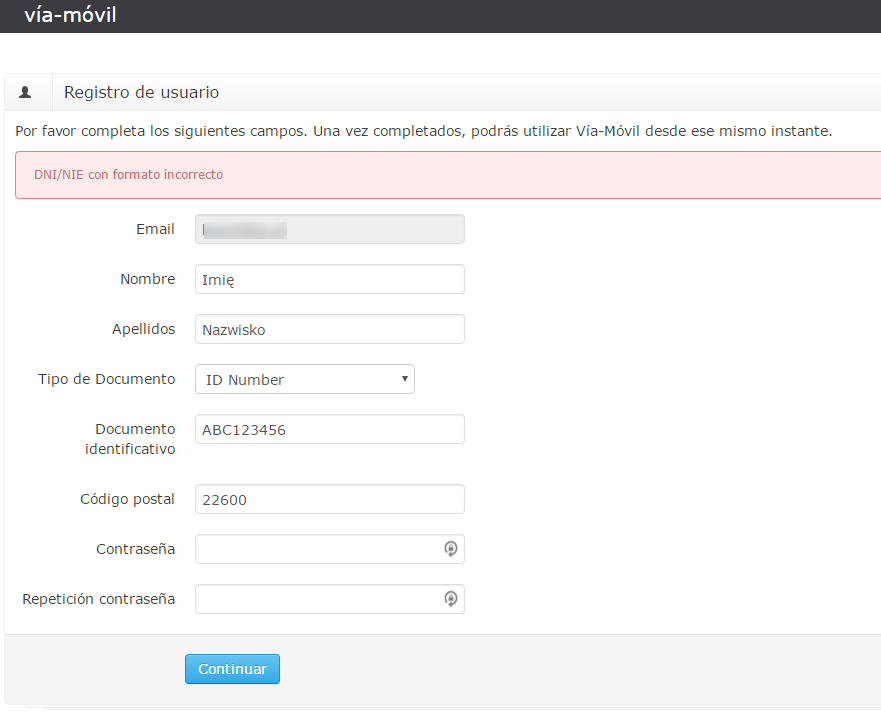Click the 'Email' label text
Viewport: 881px width, 724px height.
click(155, 229)
